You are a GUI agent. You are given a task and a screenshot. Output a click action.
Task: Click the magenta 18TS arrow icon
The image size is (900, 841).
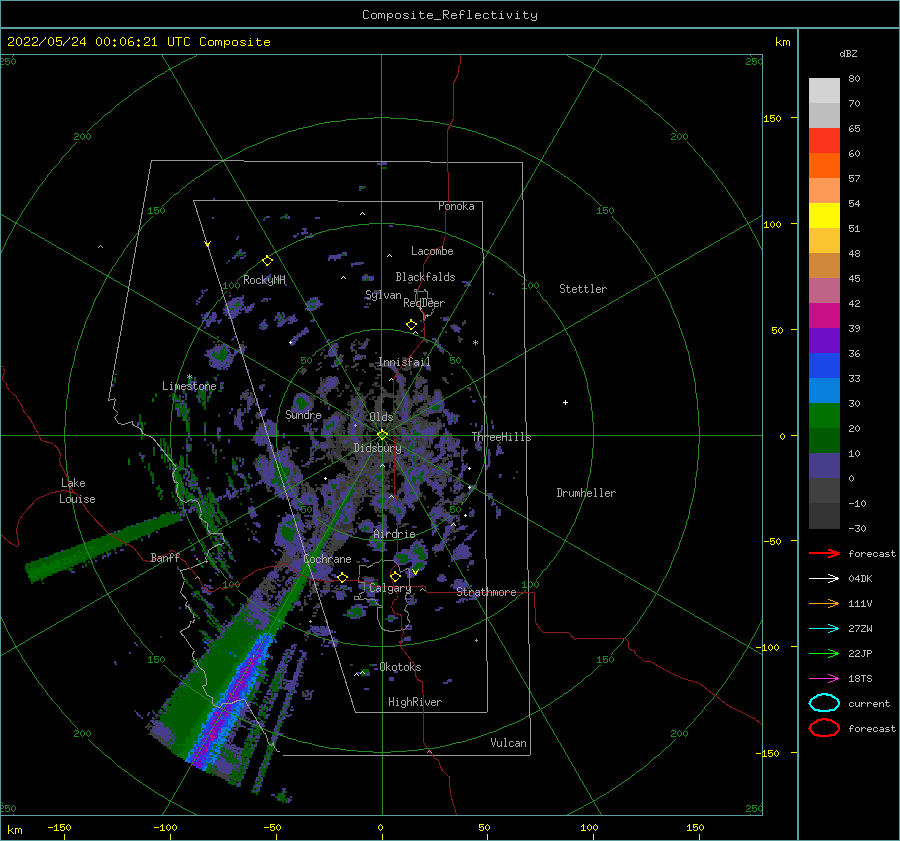[x=824, y=679]
